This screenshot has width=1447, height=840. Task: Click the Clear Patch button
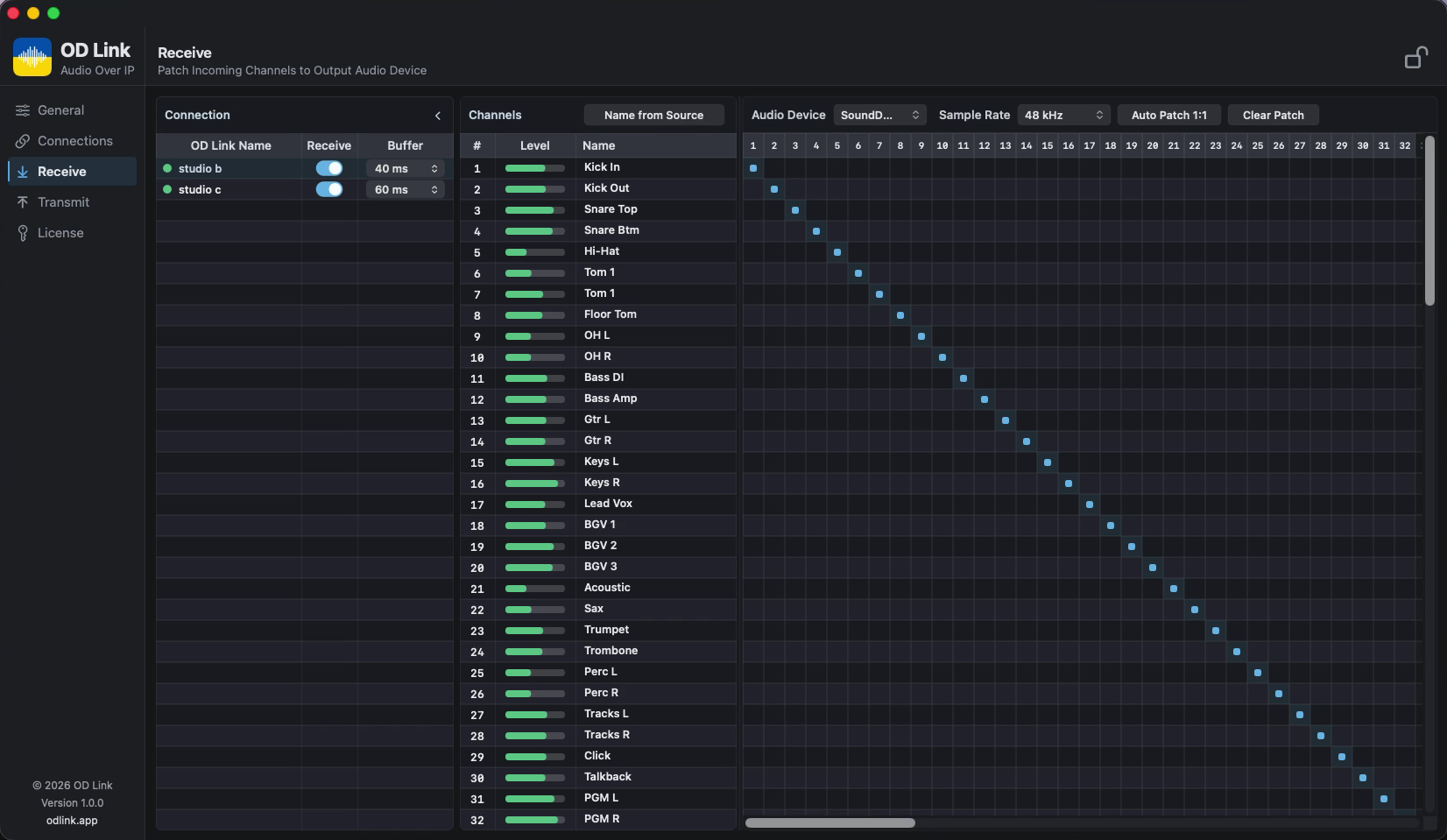point(1274,115)
